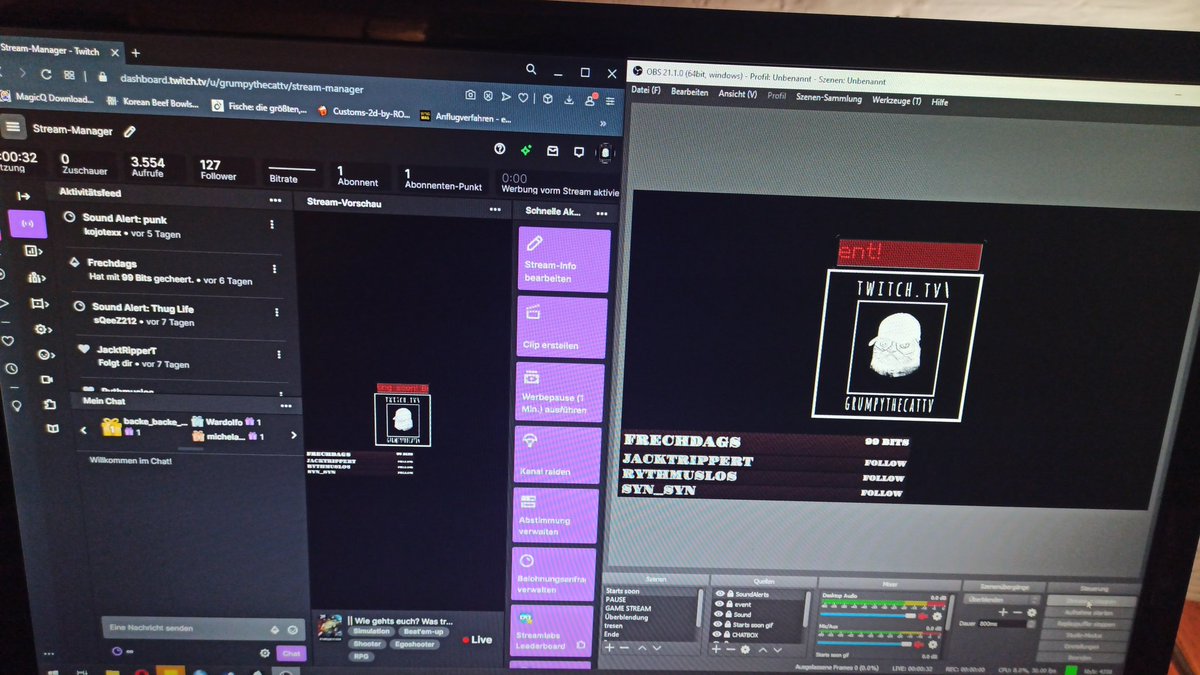Click Abstimmung verwalten quick action
Viewport: 1200px width, 675px height.
[x=555, y=516]
